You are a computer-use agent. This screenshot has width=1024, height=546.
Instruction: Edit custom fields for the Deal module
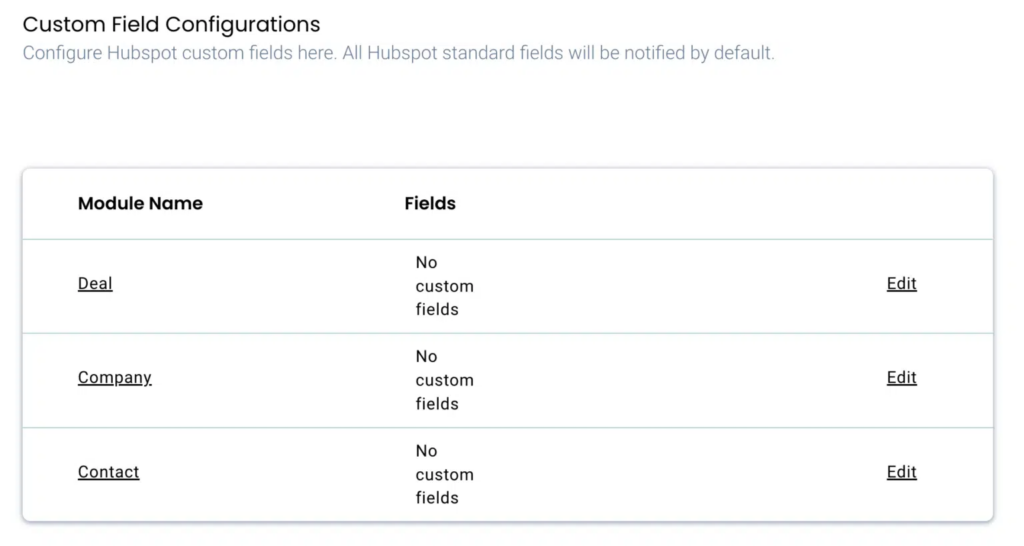point(901,283)
